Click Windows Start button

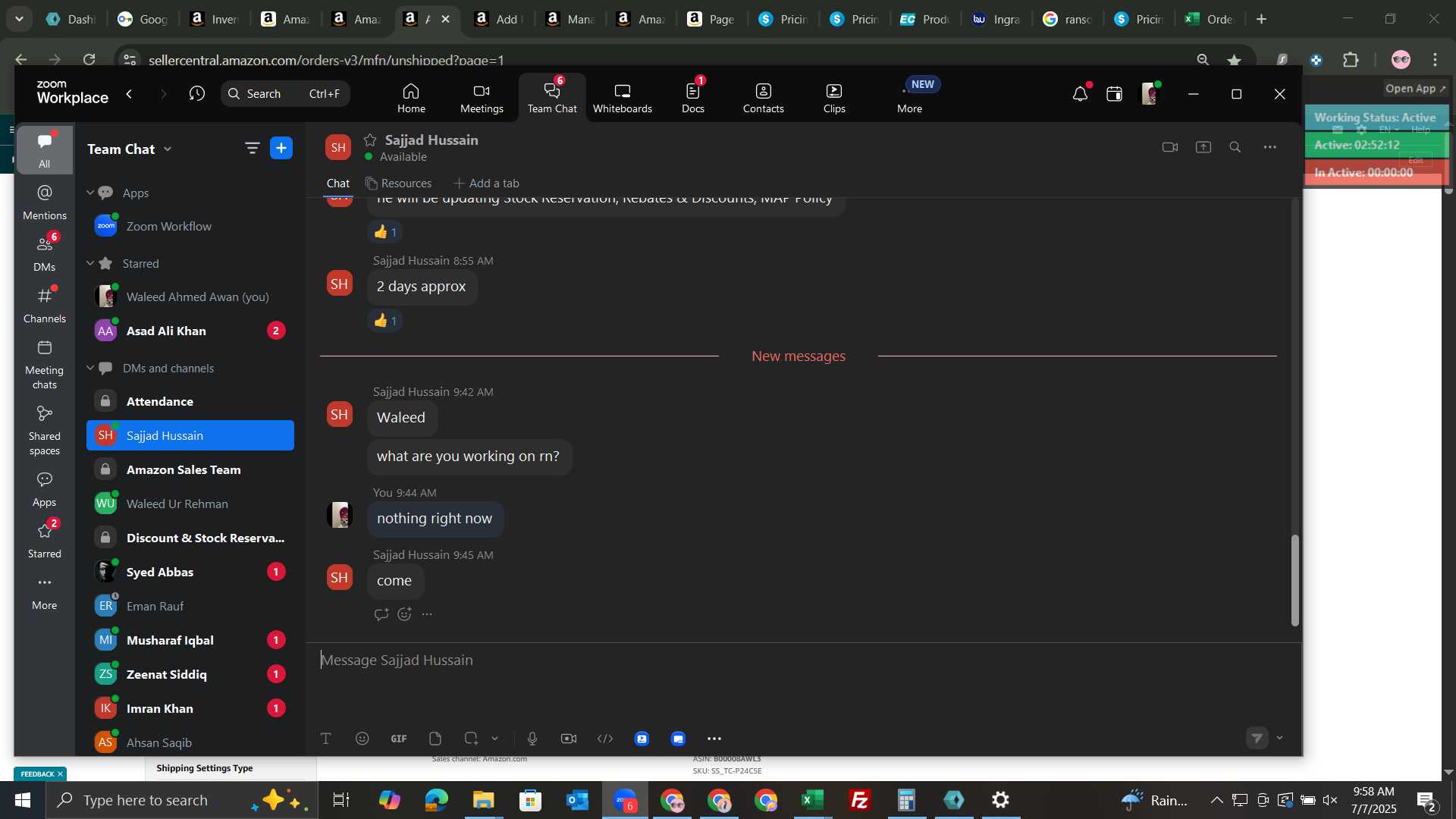(23, 800)
